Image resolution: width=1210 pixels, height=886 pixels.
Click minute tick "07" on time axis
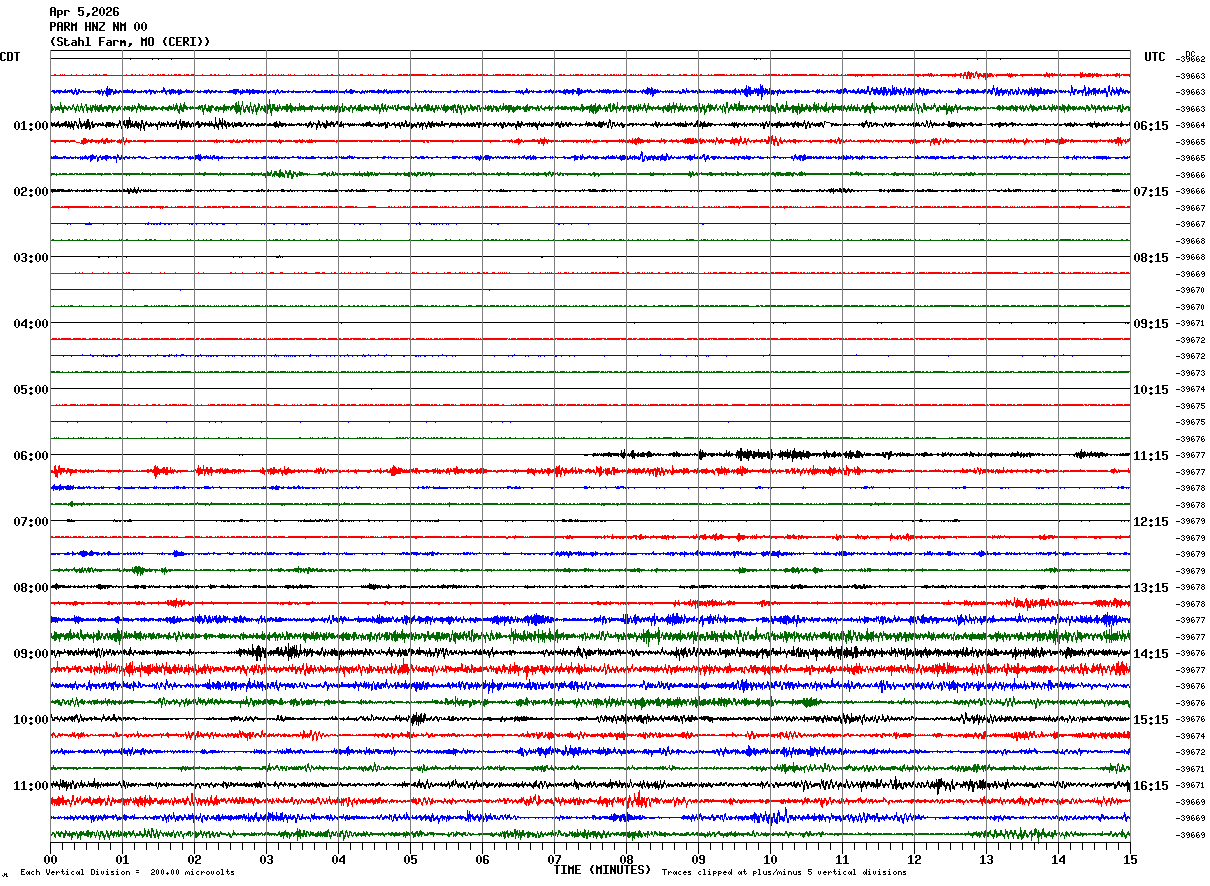coord(554,859)
